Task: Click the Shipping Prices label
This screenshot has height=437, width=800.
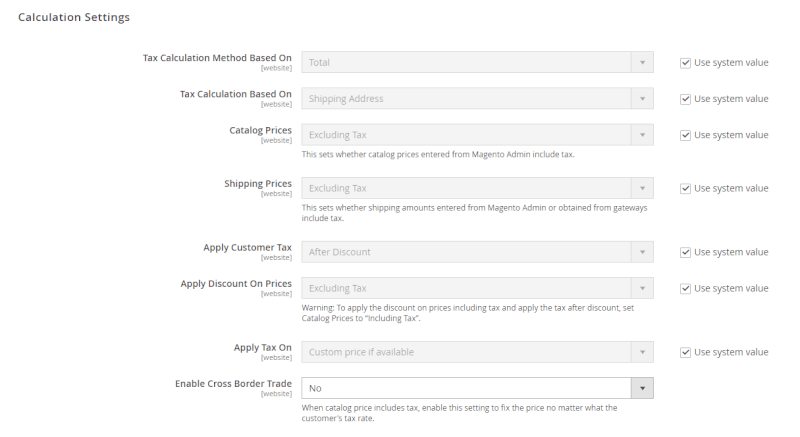Action: click(x=258, y=184)
